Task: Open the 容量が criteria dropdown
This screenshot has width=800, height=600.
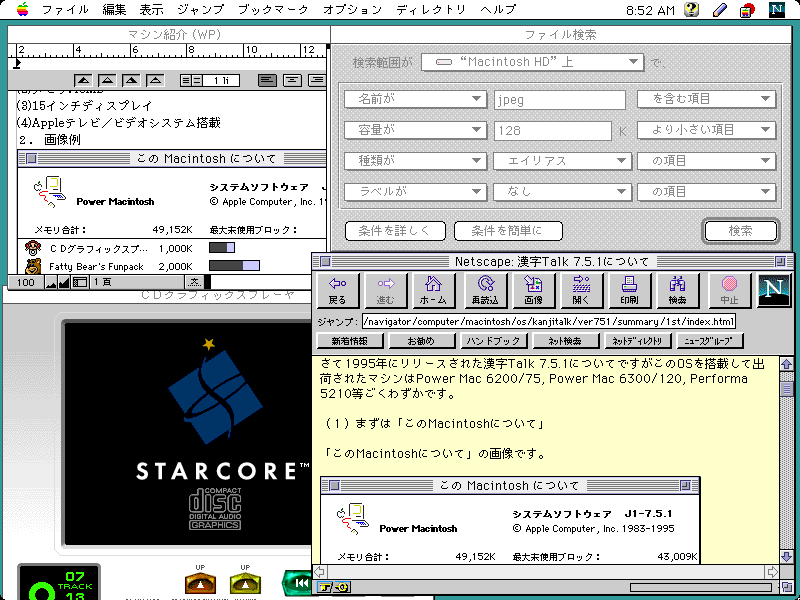Action: (415, 130)
